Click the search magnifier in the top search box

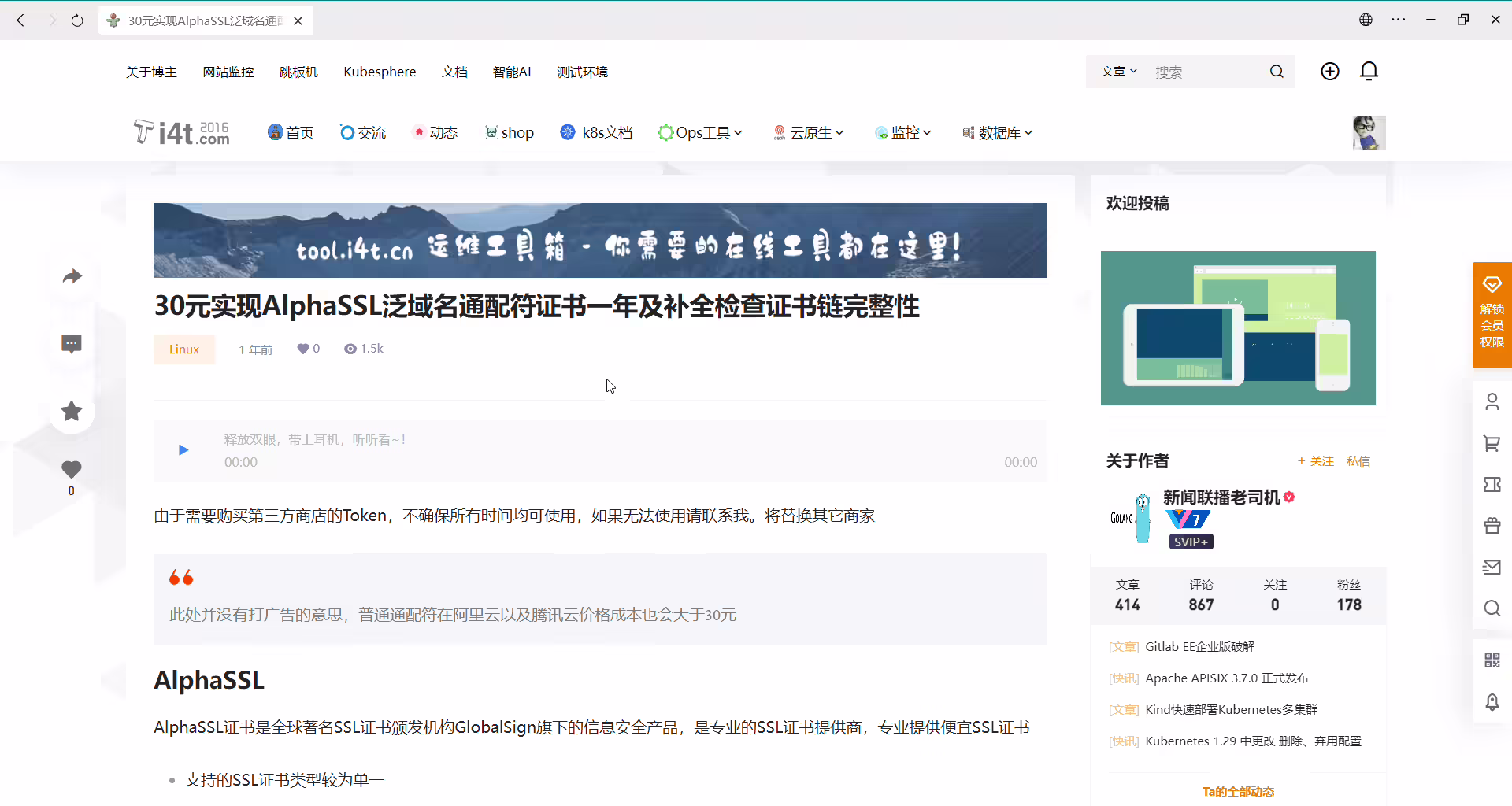pyautogui.click(x=1277, y=72)
